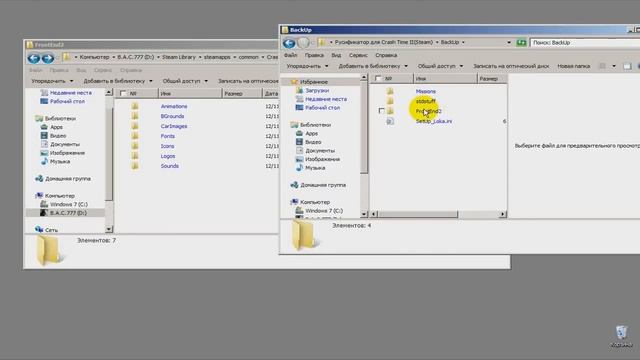The height and width of the screenshot is (360, 640).
Task: Select Видео in FrontEnd2 navigation pane
Action: 58,136
